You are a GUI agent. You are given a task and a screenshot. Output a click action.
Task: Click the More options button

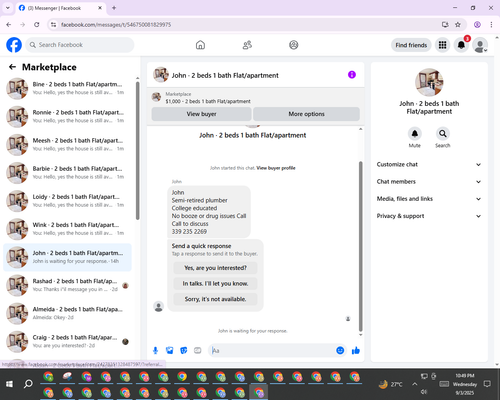click(x=306, y=114)
